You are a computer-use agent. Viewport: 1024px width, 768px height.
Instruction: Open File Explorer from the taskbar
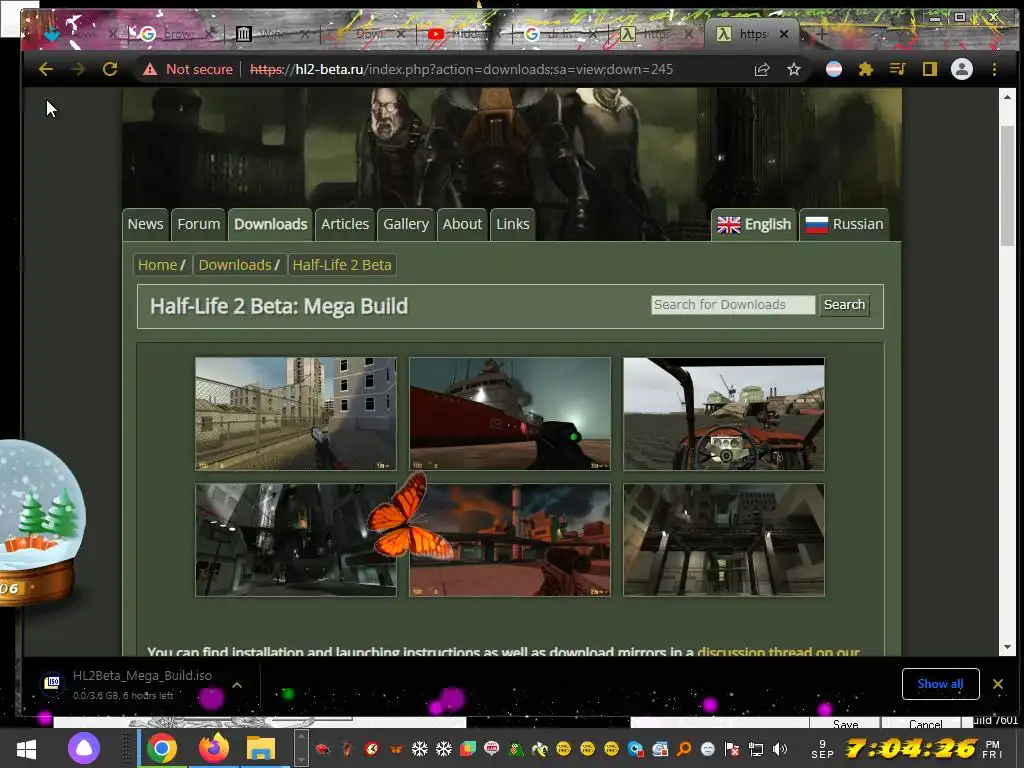pyautogui.click(x=261, y=748)
